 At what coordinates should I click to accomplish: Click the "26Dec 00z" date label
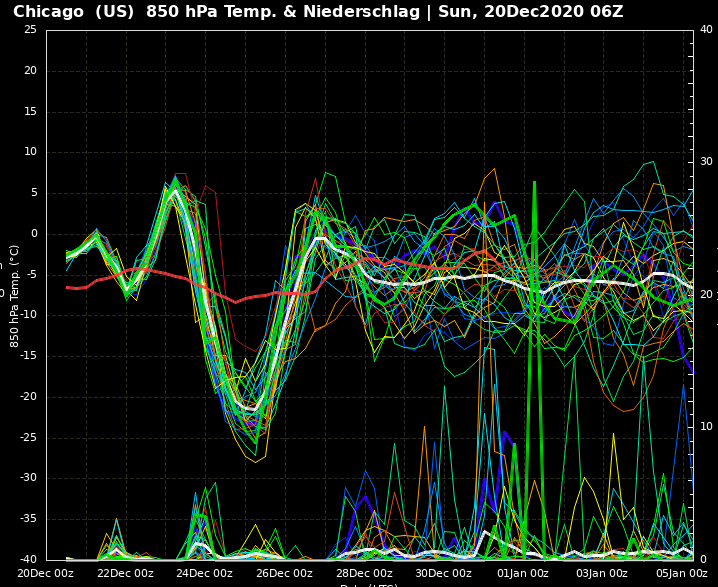[285, 573]
